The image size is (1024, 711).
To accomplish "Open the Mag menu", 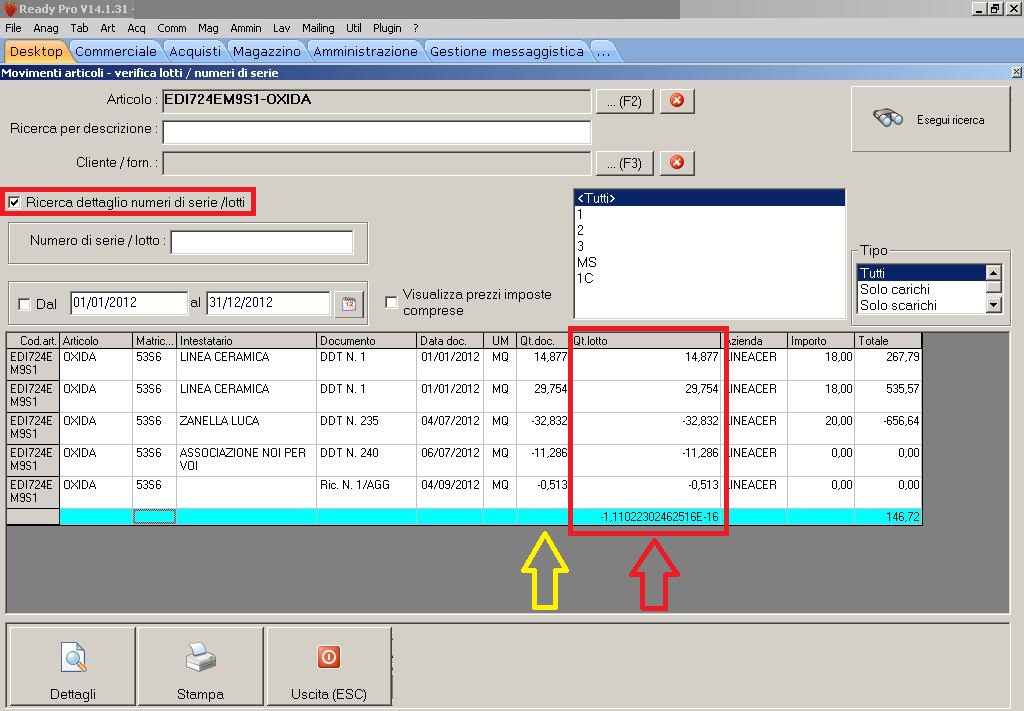I will (208, 28).
